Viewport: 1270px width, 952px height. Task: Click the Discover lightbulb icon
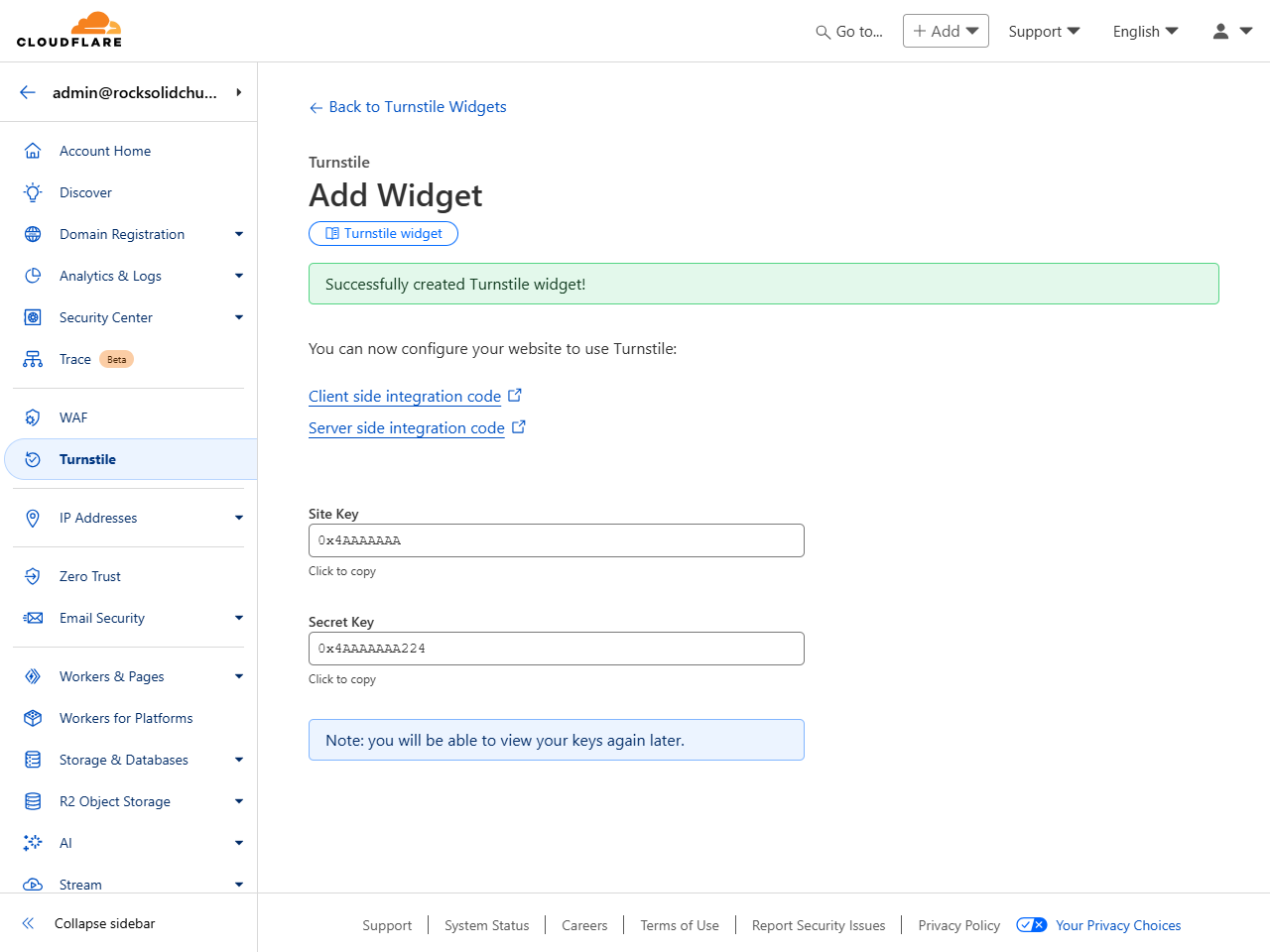(x=33, y=192)
